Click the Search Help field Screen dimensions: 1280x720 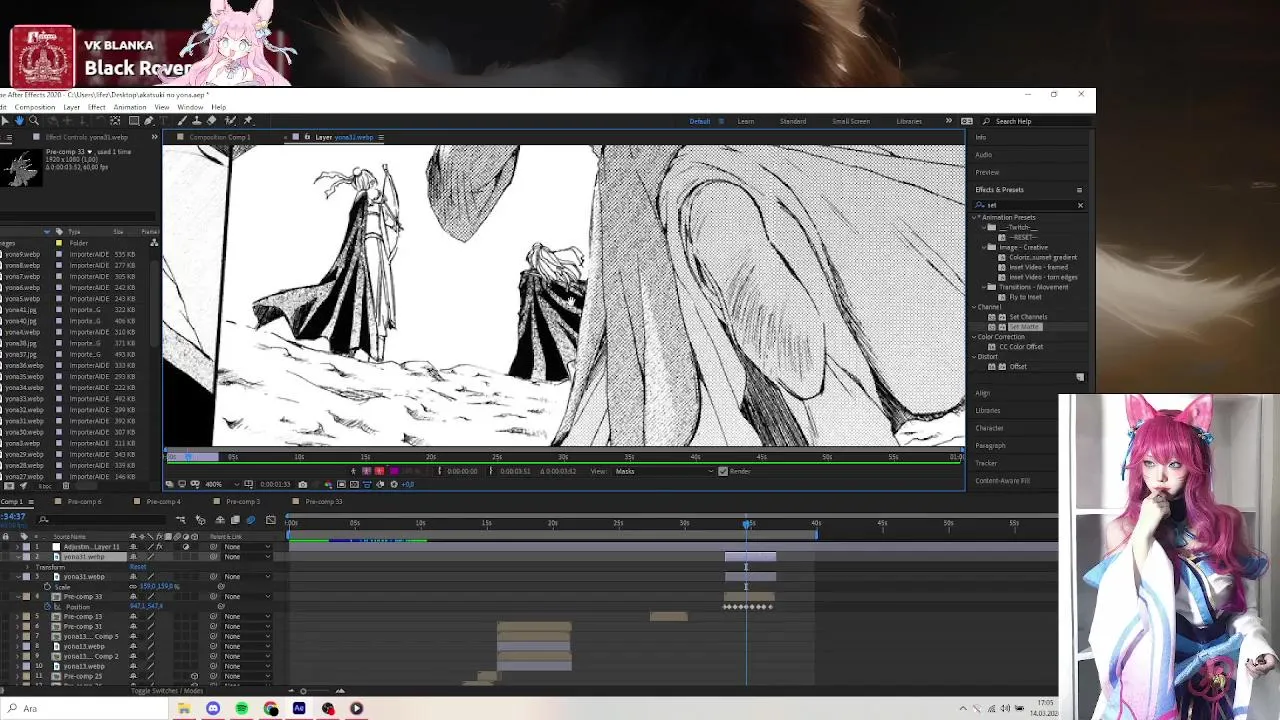(x=1035, y=121)
